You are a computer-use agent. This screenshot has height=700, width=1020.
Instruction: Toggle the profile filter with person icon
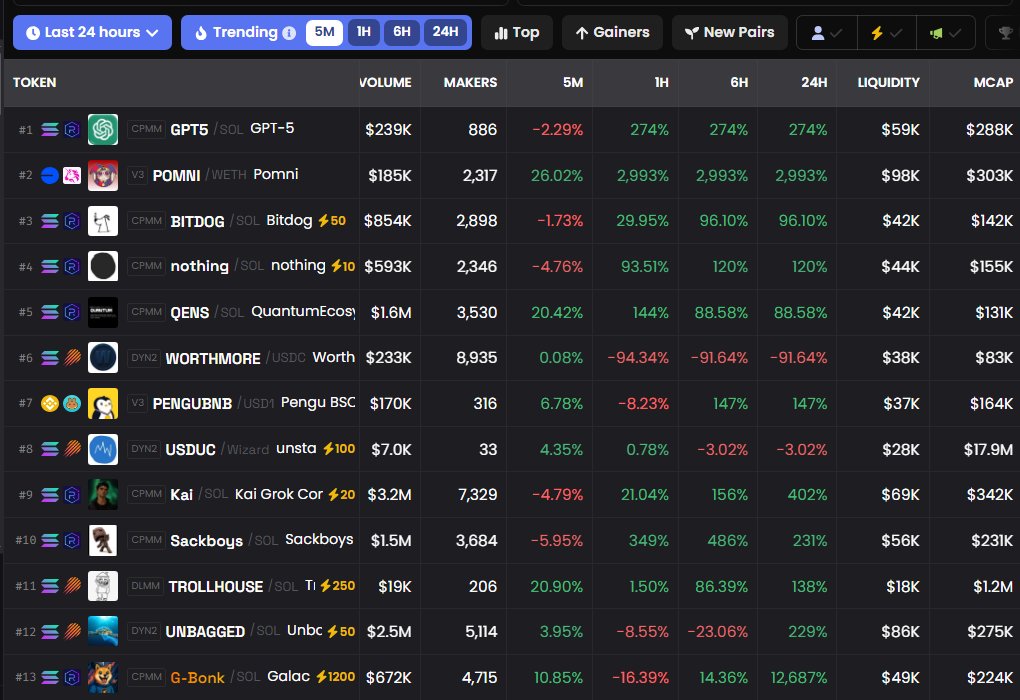pos(827,33)
